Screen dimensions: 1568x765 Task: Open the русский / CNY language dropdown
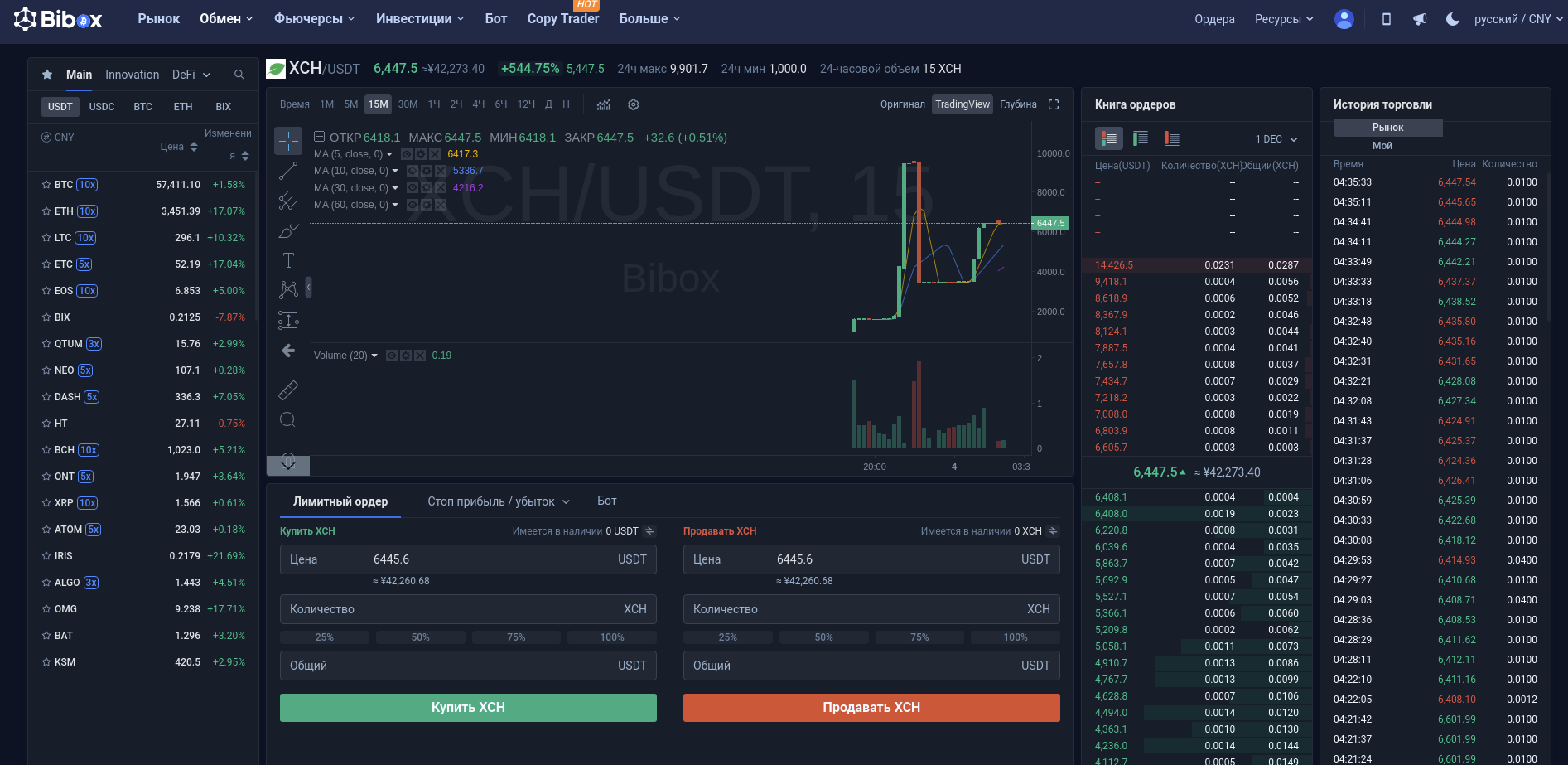1517,19
